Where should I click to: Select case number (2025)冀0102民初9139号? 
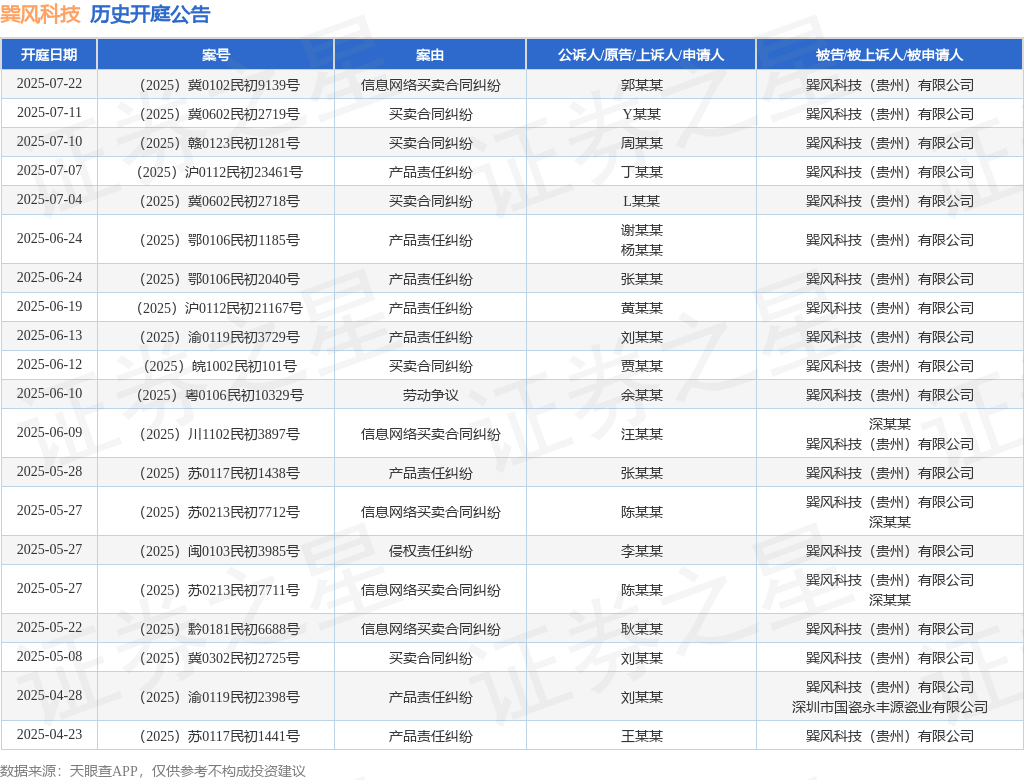coord(219,86)
